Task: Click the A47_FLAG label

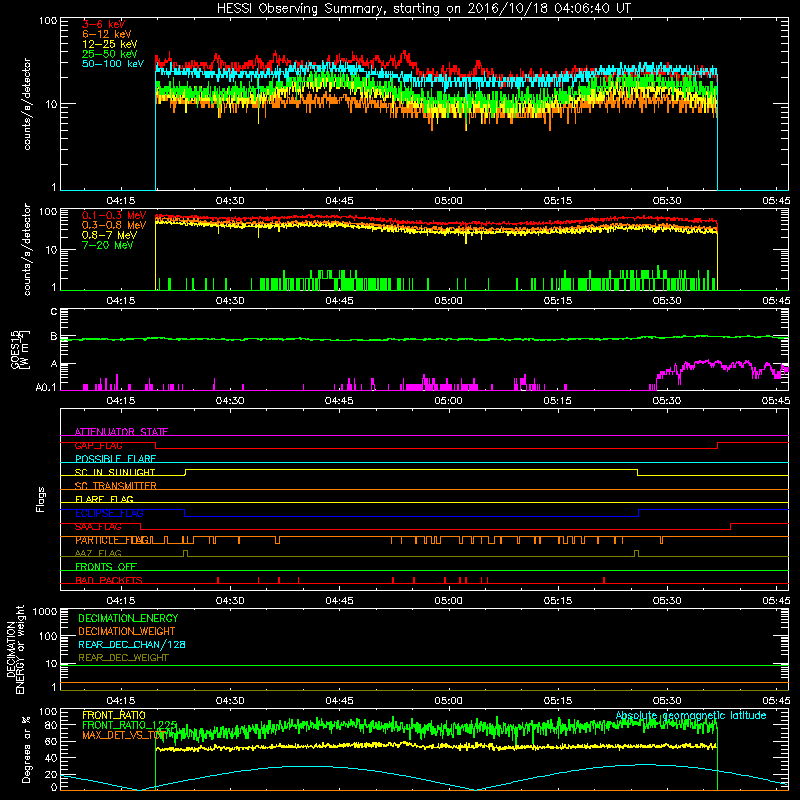Action: [98, 553]
